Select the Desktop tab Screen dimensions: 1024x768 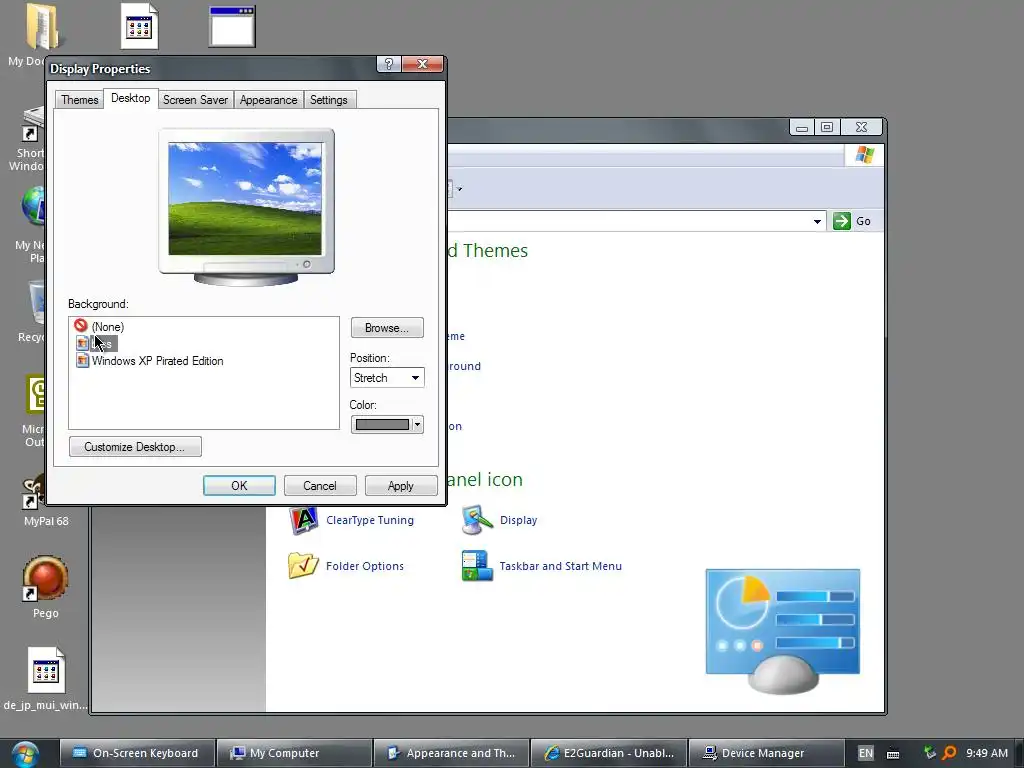131,98
